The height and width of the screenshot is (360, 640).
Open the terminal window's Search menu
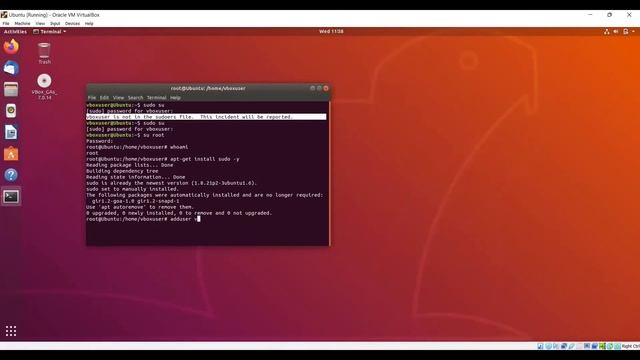[x=136, y=98]
